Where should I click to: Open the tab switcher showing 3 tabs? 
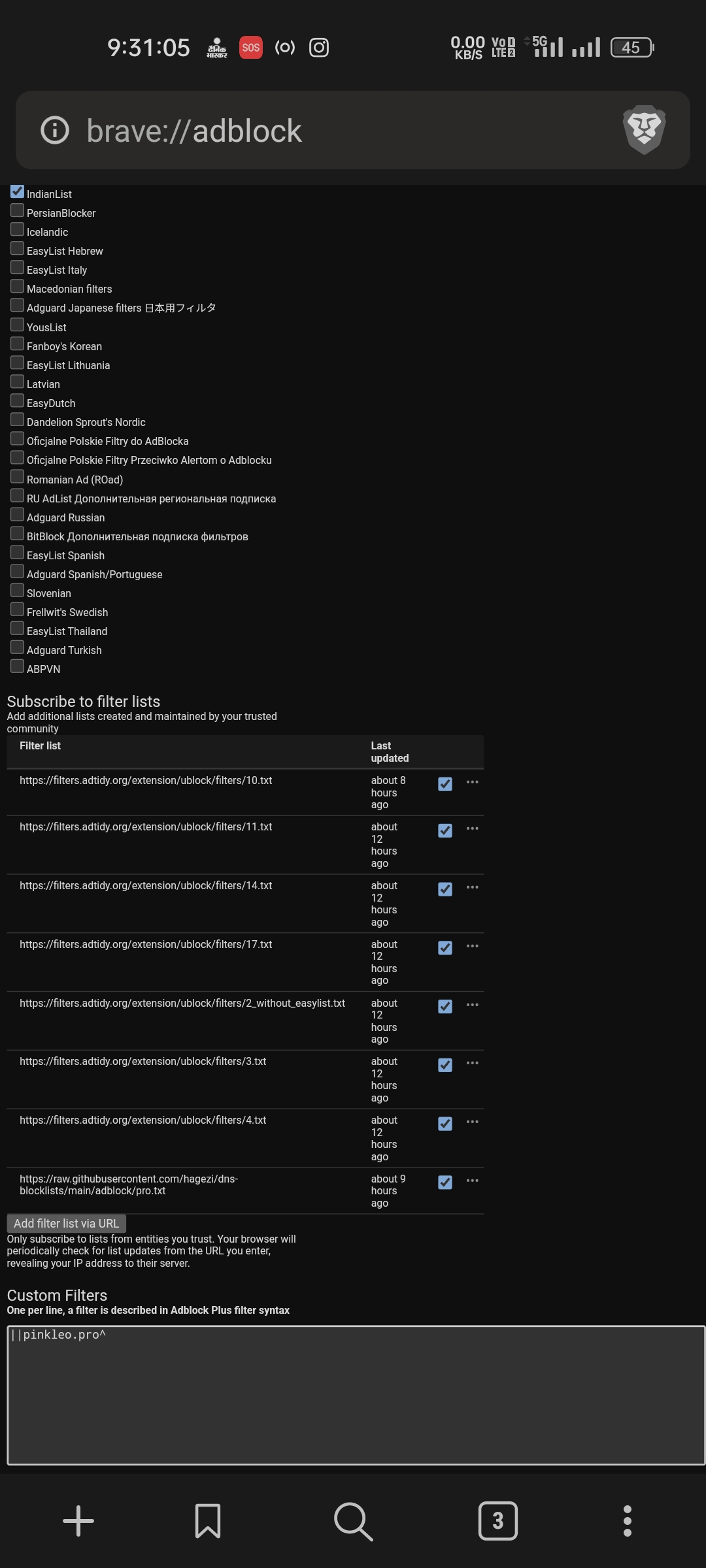coord(498,1522)
